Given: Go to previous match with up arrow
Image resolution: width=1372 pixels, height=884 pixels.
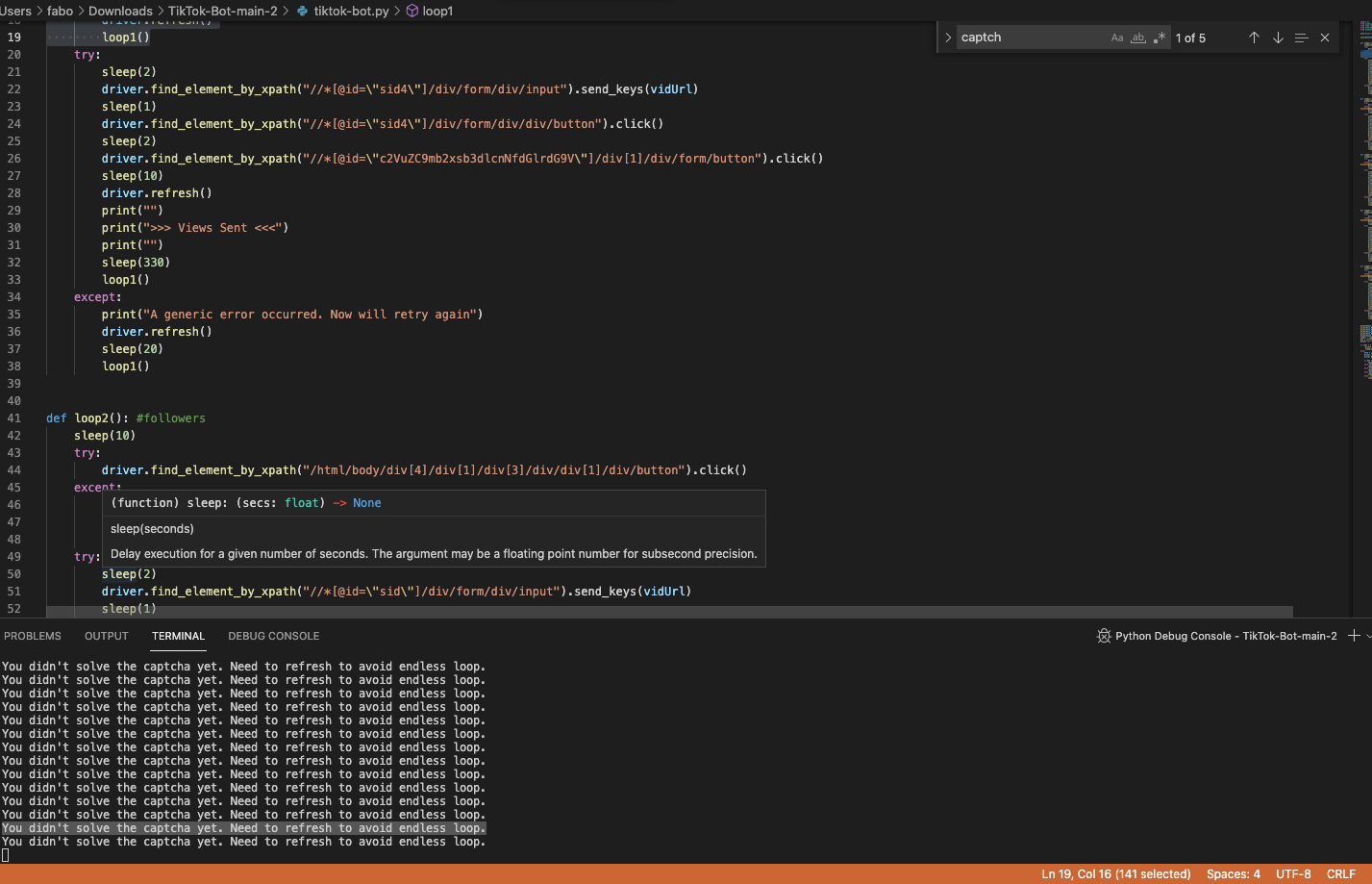Looking at the screenshot, I should pyautogui.click(x=1254, y=38).
